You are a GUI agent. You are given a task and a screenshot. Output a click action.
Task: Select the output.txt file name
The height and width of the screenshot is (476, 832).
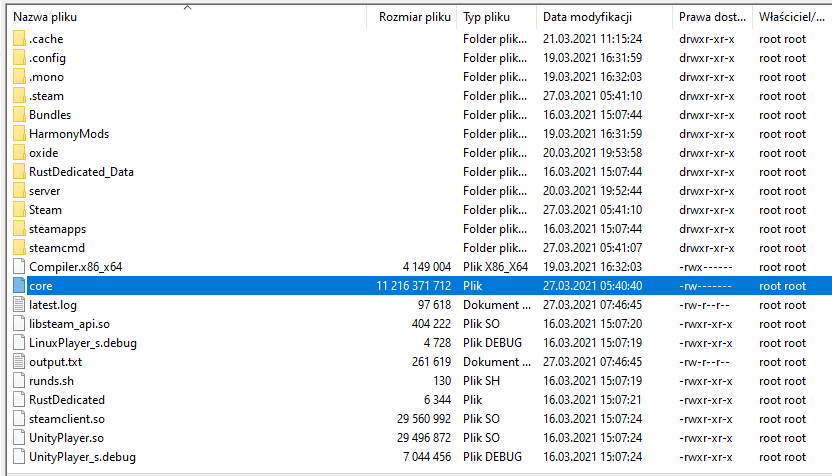55,362
